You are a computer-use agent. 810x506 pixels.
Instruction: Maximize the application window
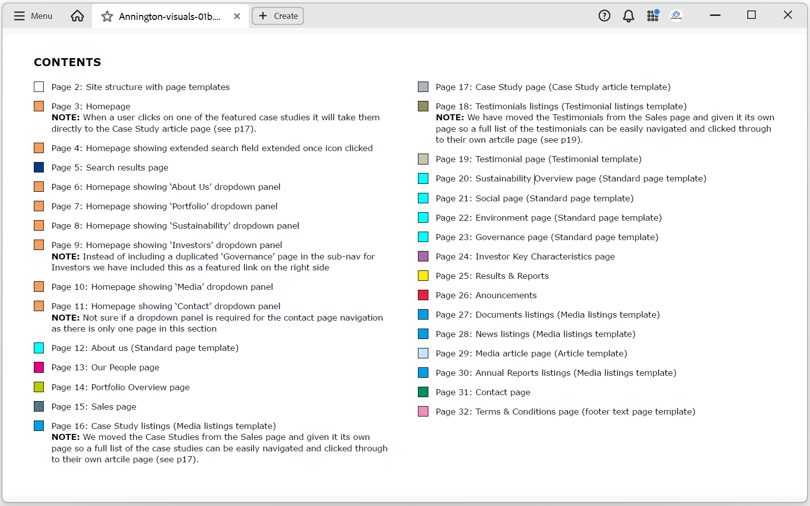(751, 15)
